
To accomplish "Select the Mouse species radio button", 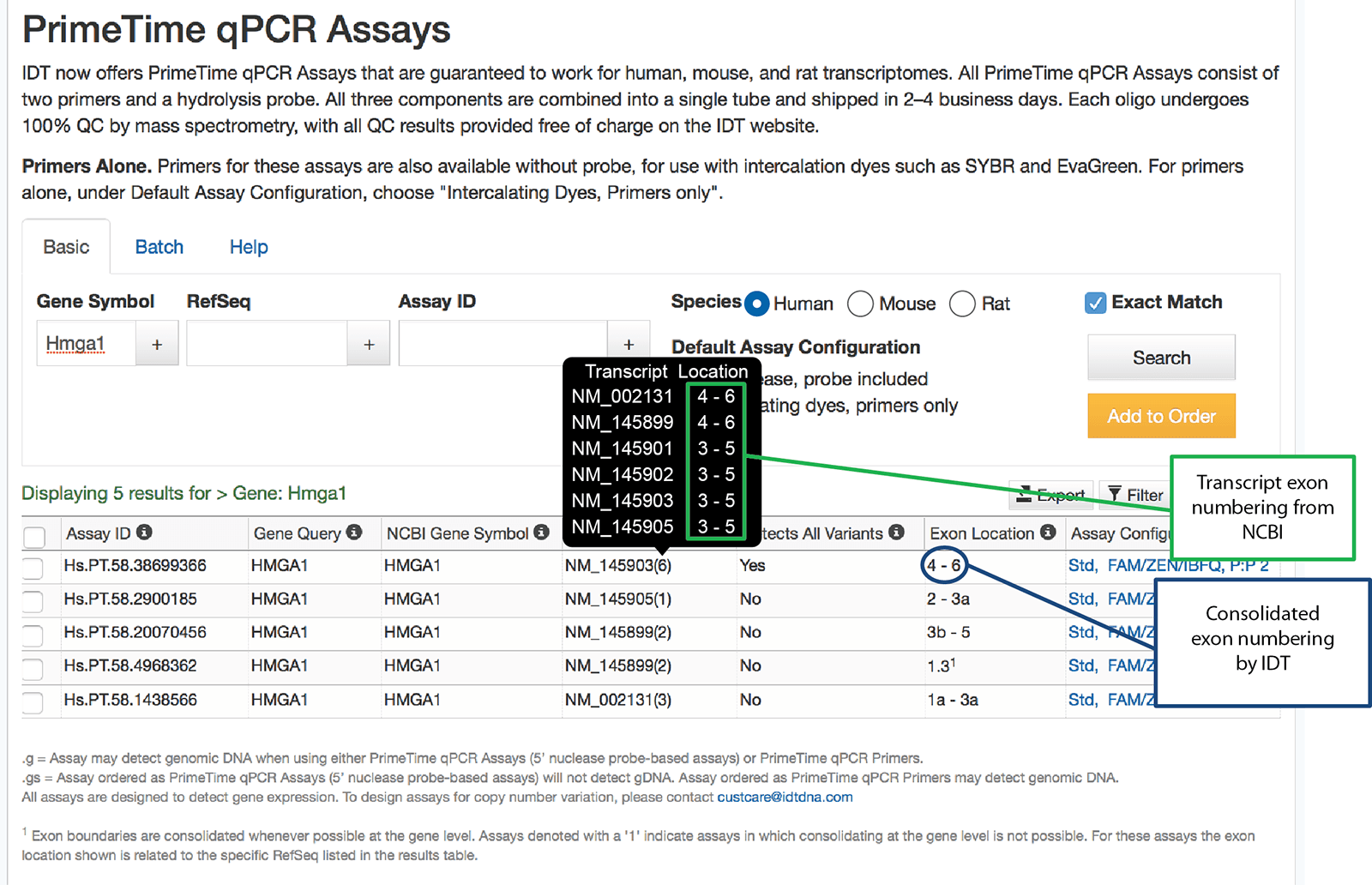I will click(860, 304).
